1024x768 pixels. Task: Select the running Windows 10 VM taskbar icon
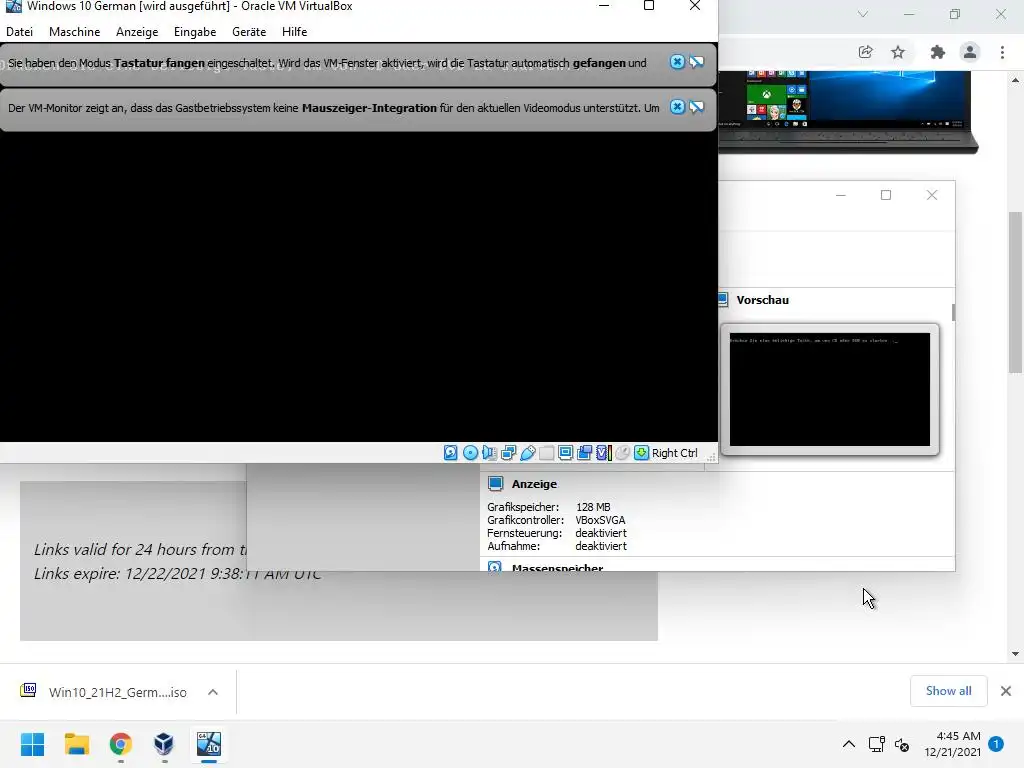pyautogui.click(x=209, y=744)
